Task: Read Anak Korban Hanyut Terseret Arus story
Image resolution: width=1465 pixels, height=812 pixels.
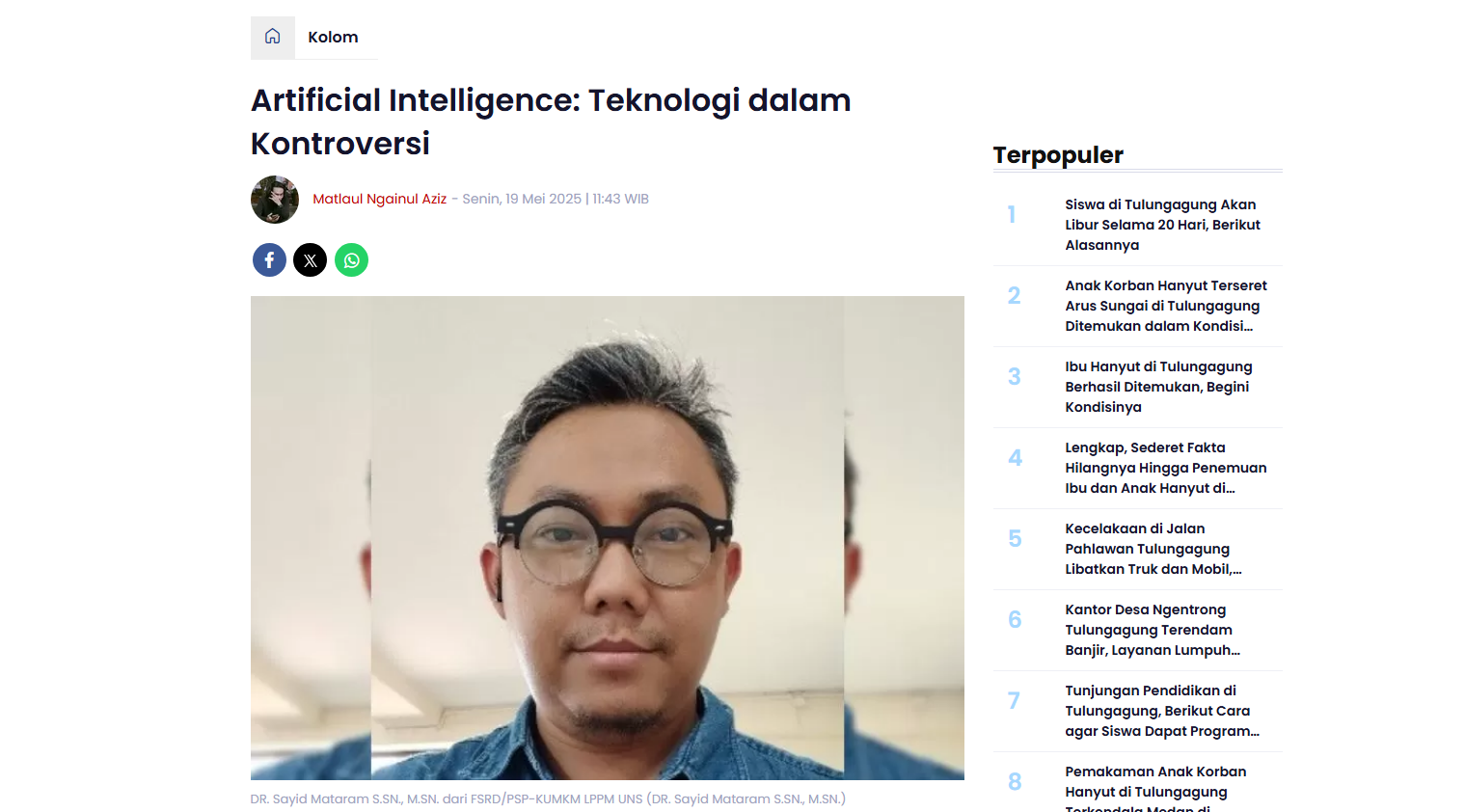Action: coord(1166,306)
